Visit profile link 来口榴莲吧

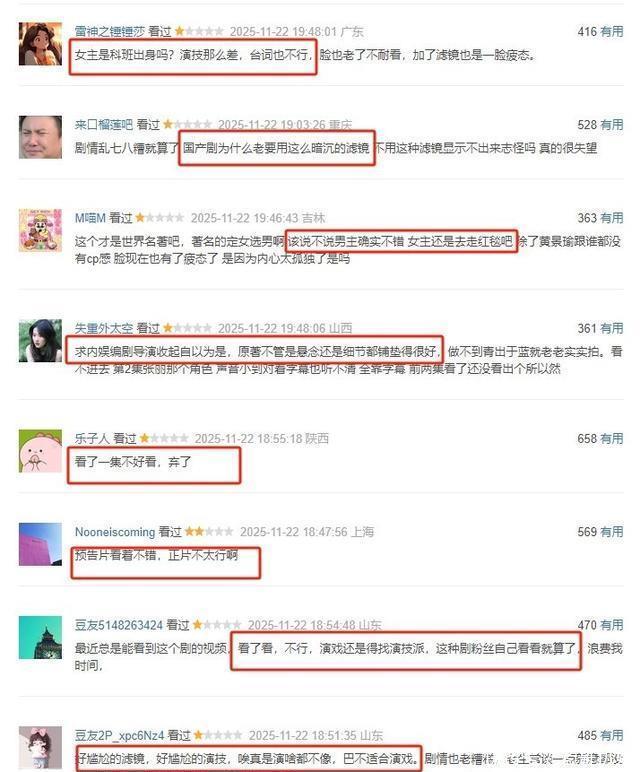(104, 125)
